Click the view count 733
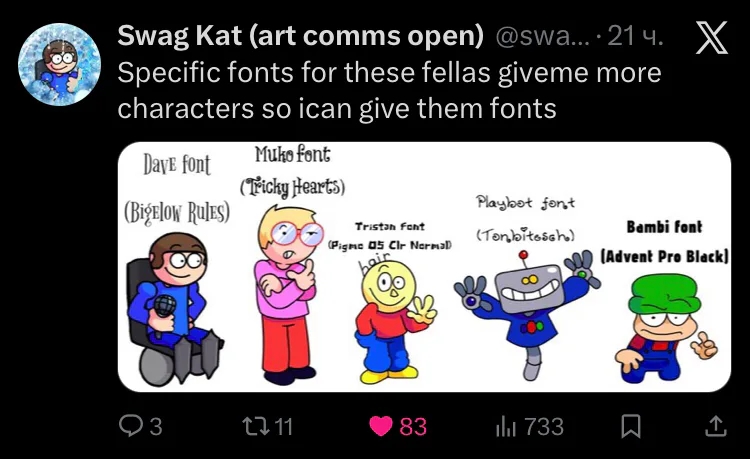The image size is (750, 459). 544,426
